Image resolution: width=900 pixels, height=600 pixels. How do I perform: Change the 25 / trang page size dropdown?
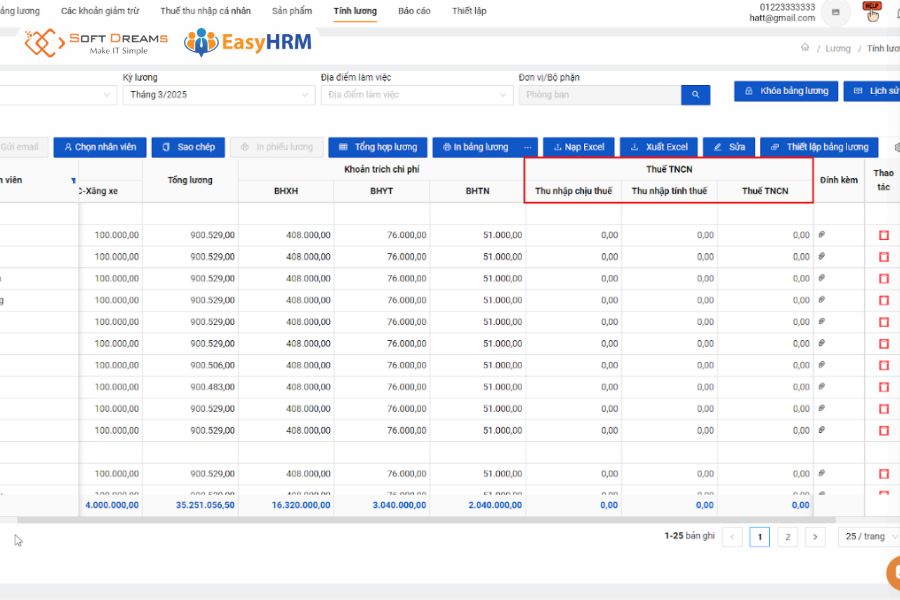[870, 536]
